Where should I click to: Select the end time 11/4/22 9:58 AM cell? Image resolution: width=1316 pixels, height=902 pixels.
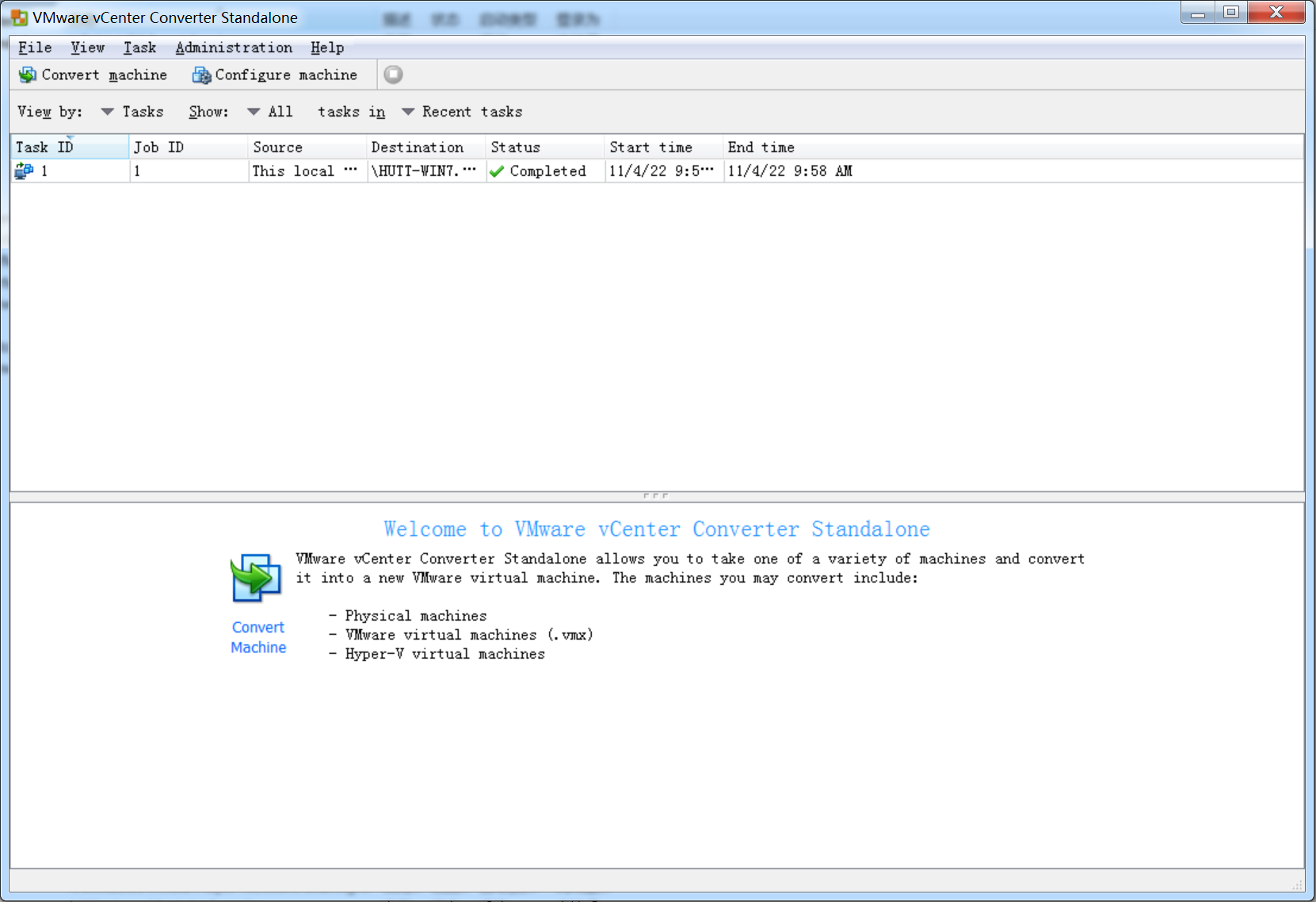pyautogui.click(x=790, y=171)
